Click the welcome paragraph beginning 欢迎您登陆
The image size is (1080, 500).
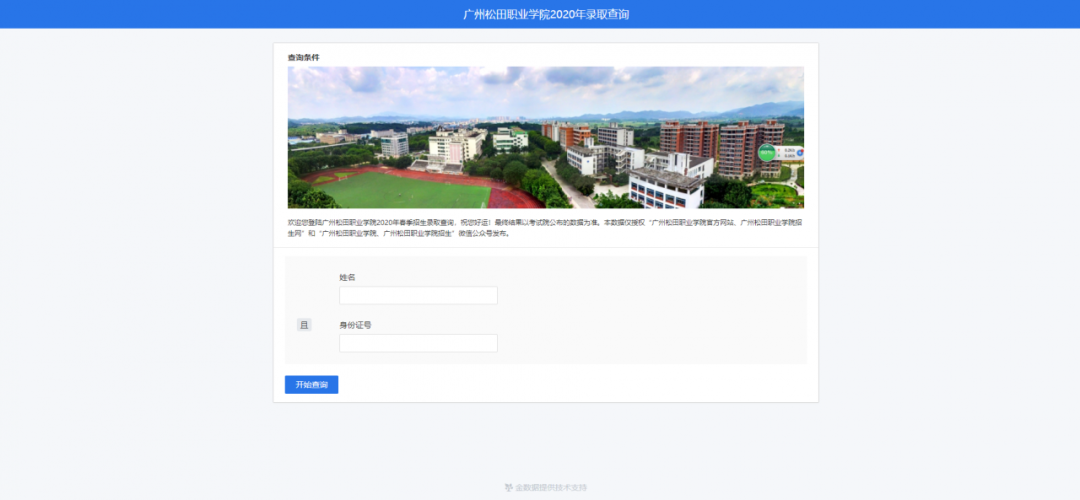pos(545,229)
